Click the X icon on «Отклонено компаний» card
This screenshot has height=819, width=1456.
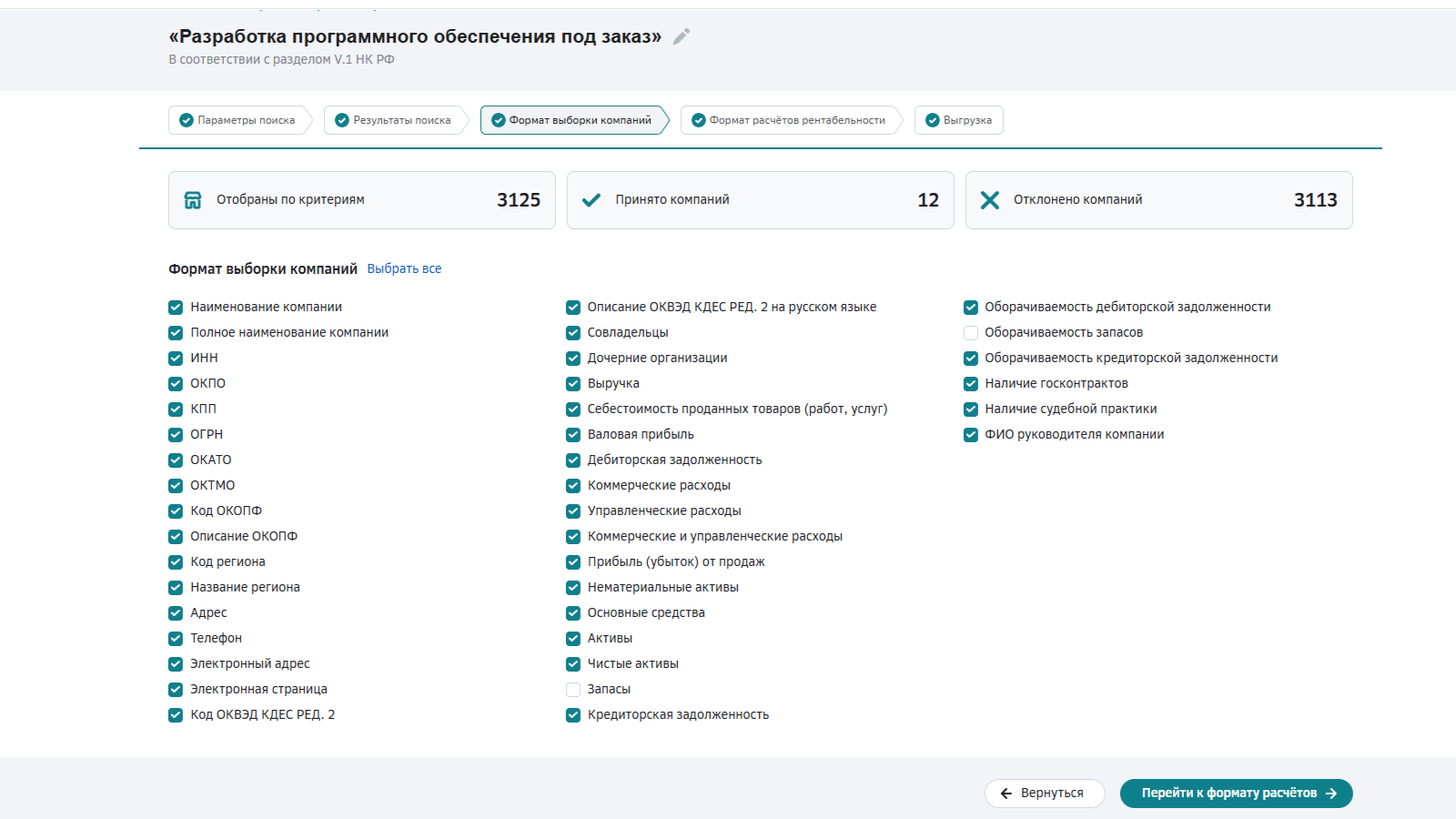(x=991, y=199)
